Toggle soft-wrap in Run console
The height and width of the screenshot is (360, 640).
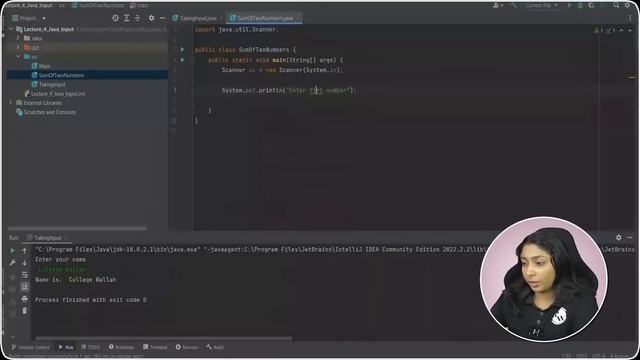point(24,275)
